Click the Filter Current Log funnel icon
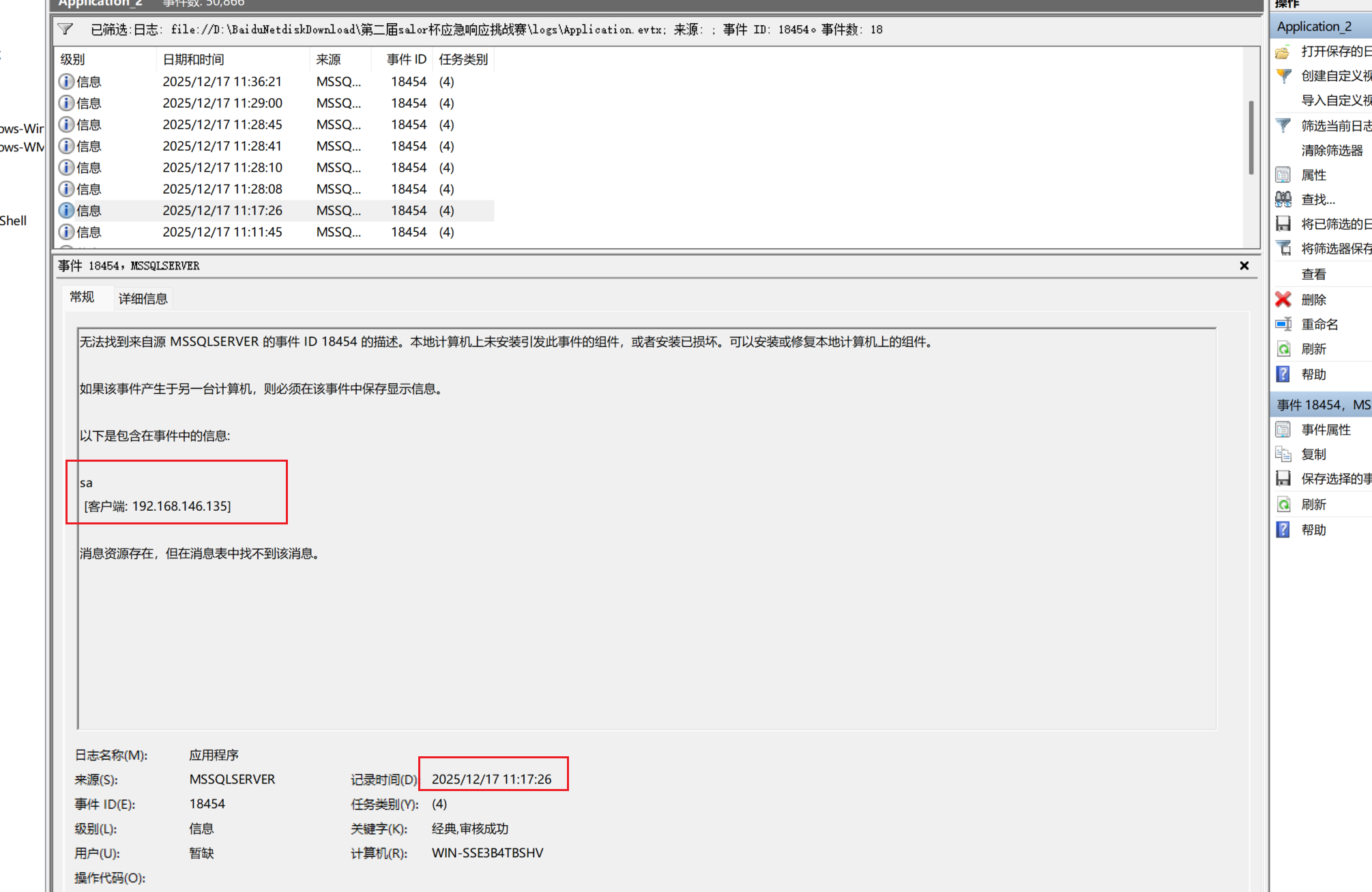 coord(1283,125)
